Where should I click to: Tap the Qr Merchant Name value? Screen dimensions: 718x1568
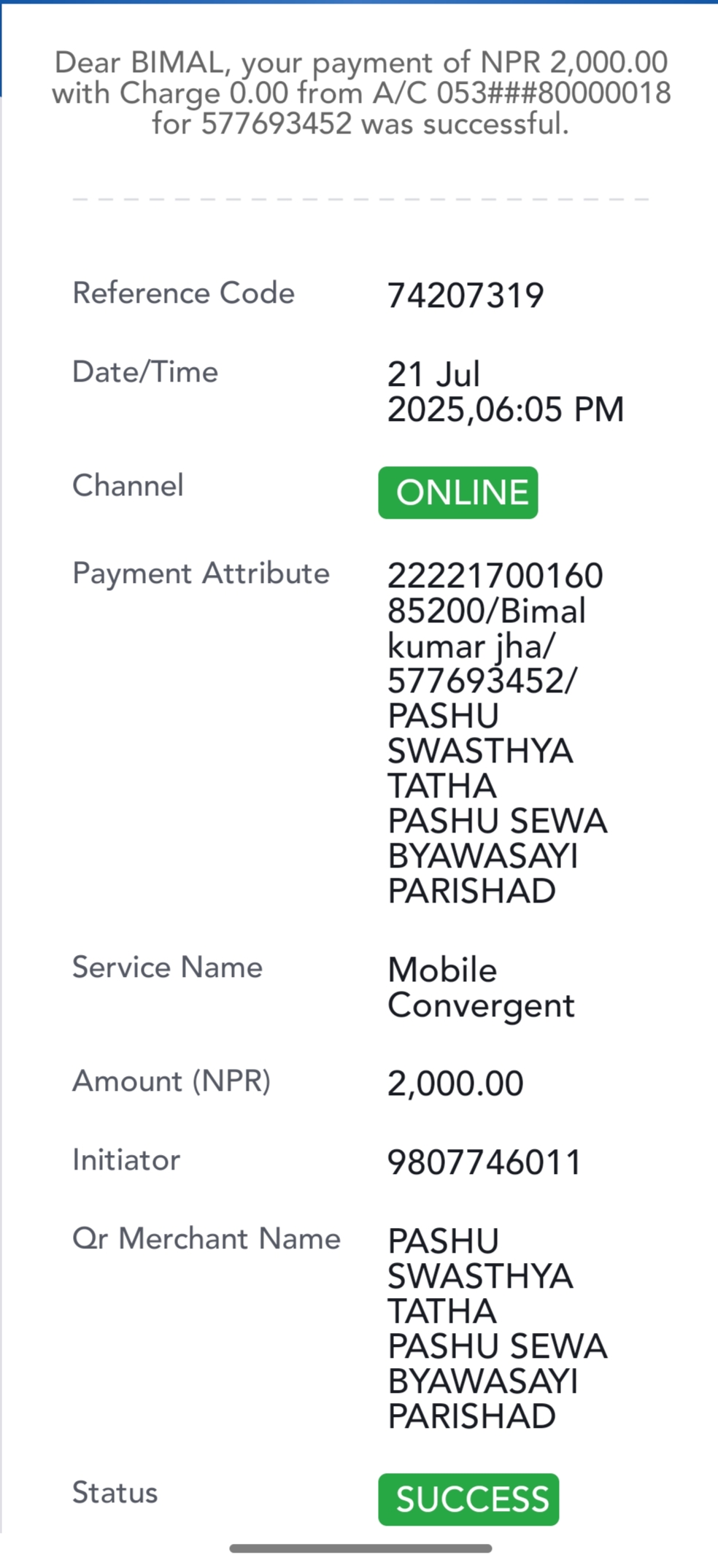497,1329
